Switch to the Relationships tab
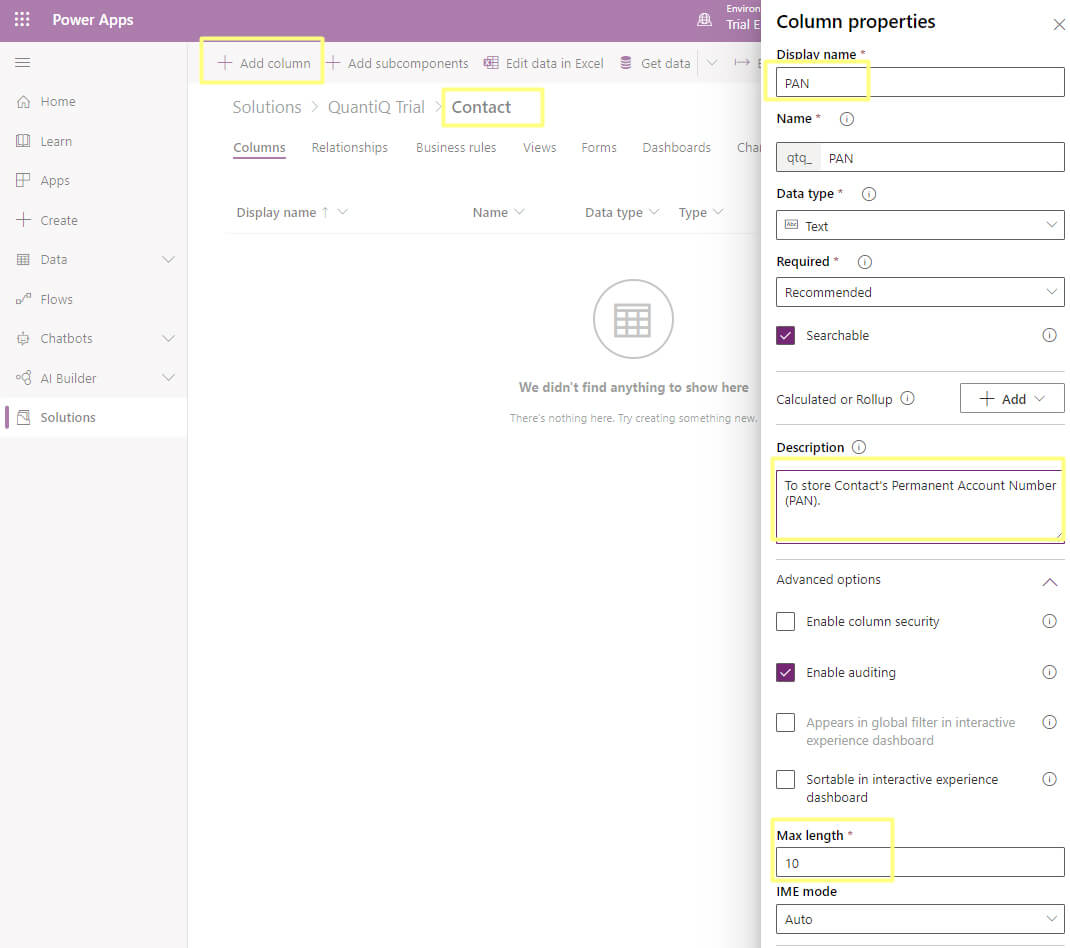The image size is (1070, 948). 349,147
